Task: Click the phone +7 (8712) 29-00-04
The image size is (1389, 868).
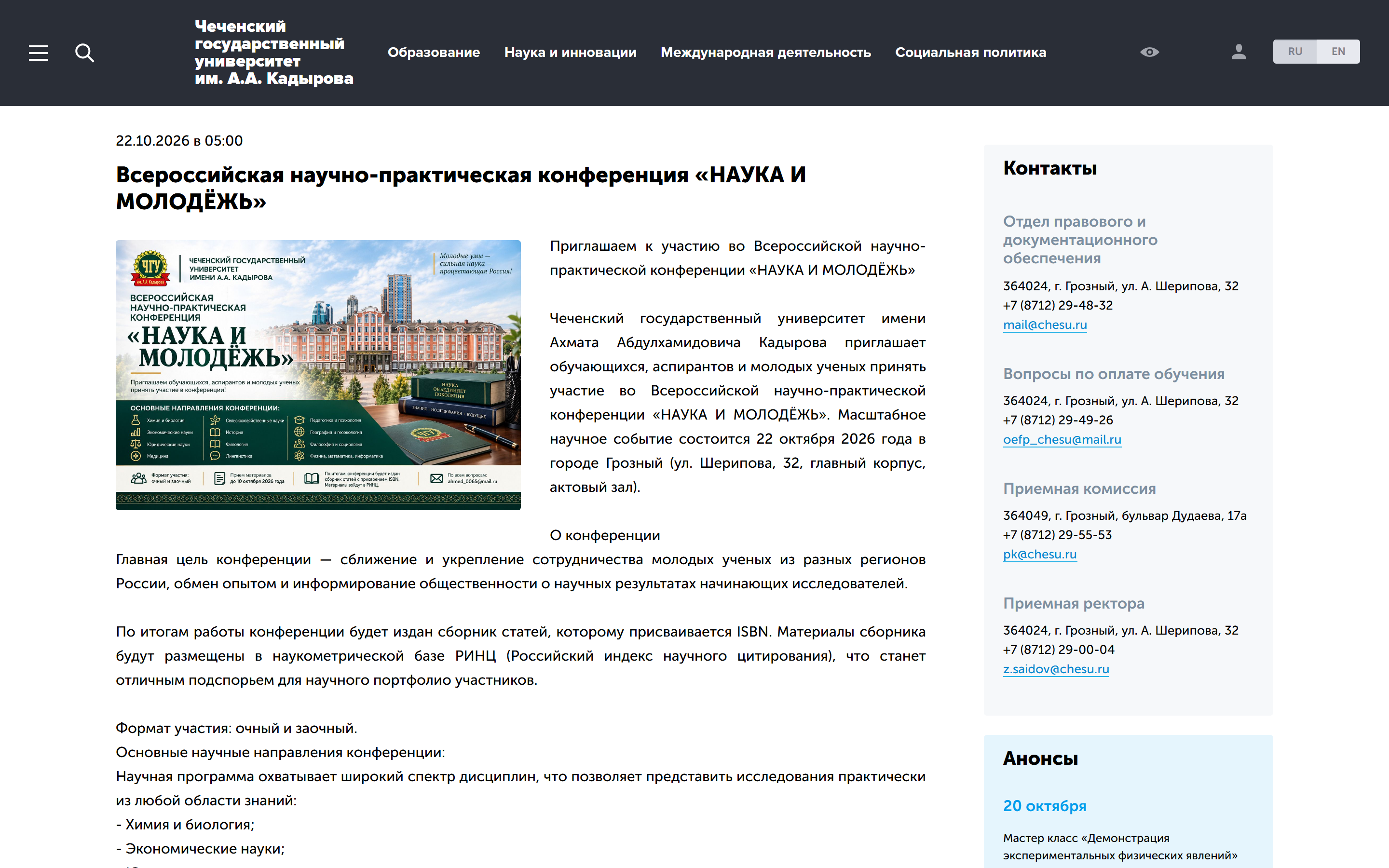Action: pyautogui.click(x=1059, y=650)
